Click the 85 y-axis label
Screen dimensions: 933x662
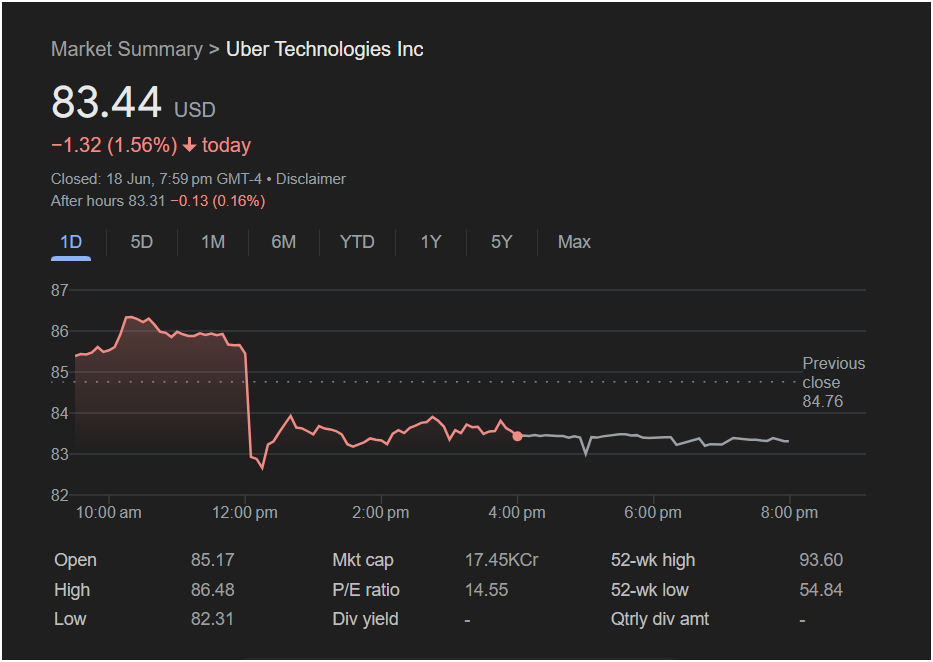click(x=60, y=372)
